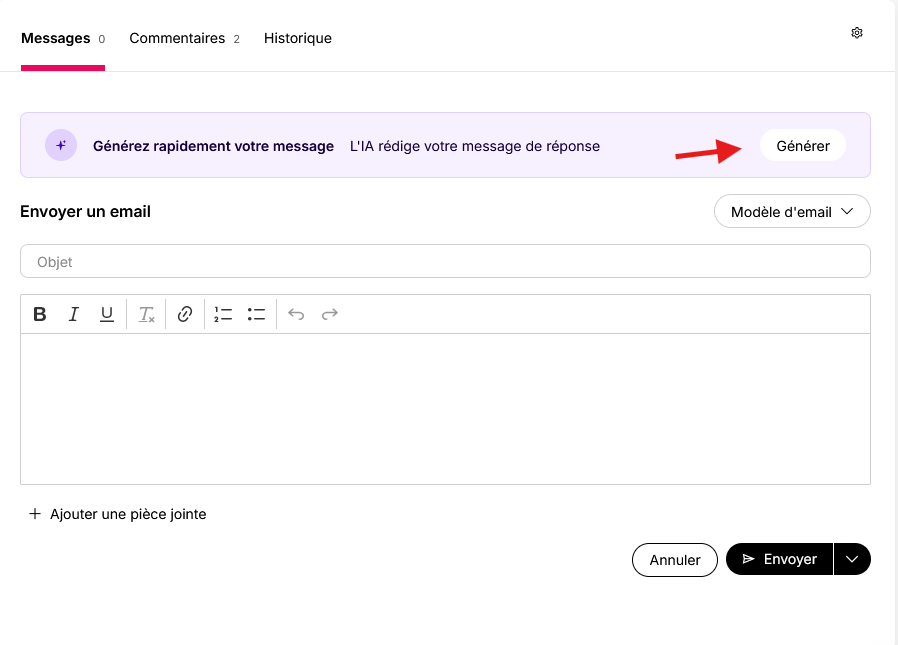Toggle bold formatting
Viewport: 898px width, 645px height.
40,314
